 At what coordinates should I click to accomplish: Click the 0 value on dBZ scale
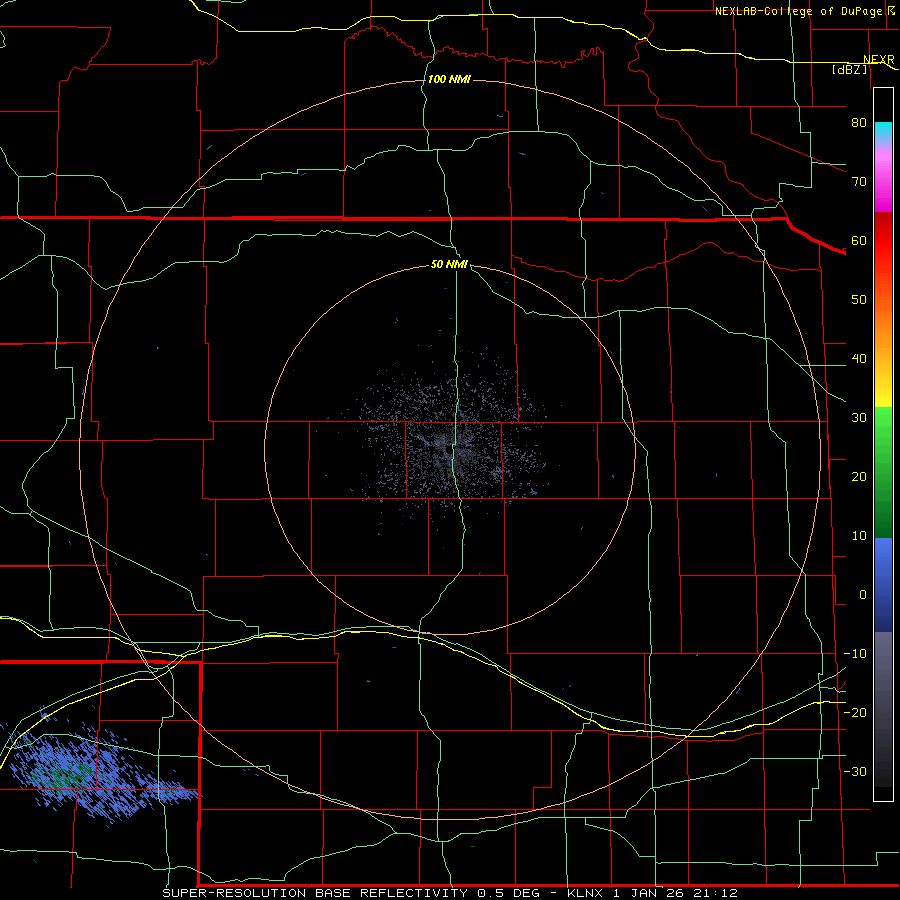863,595
